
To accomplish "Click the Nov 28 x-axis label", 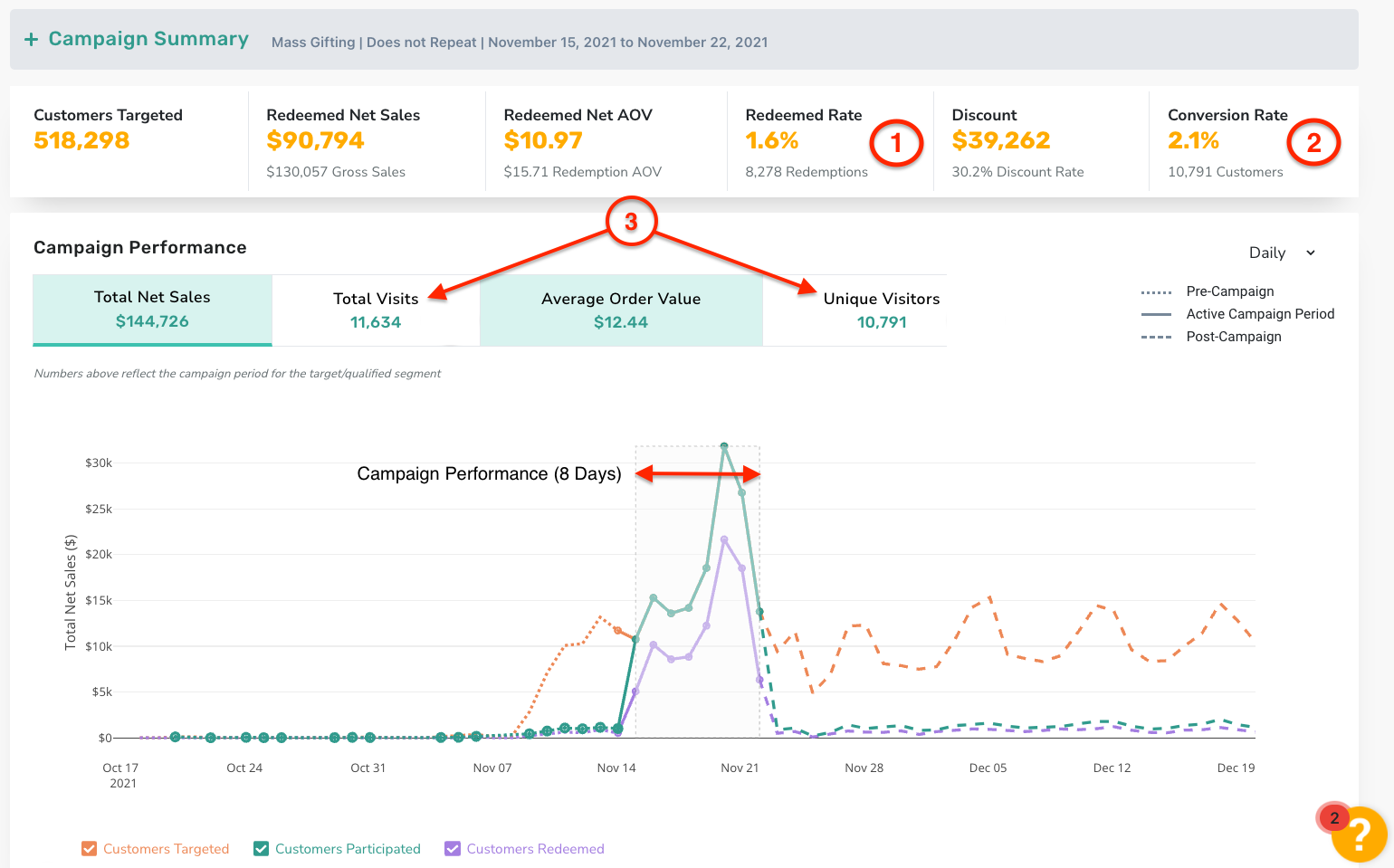I will coord(864,768).
